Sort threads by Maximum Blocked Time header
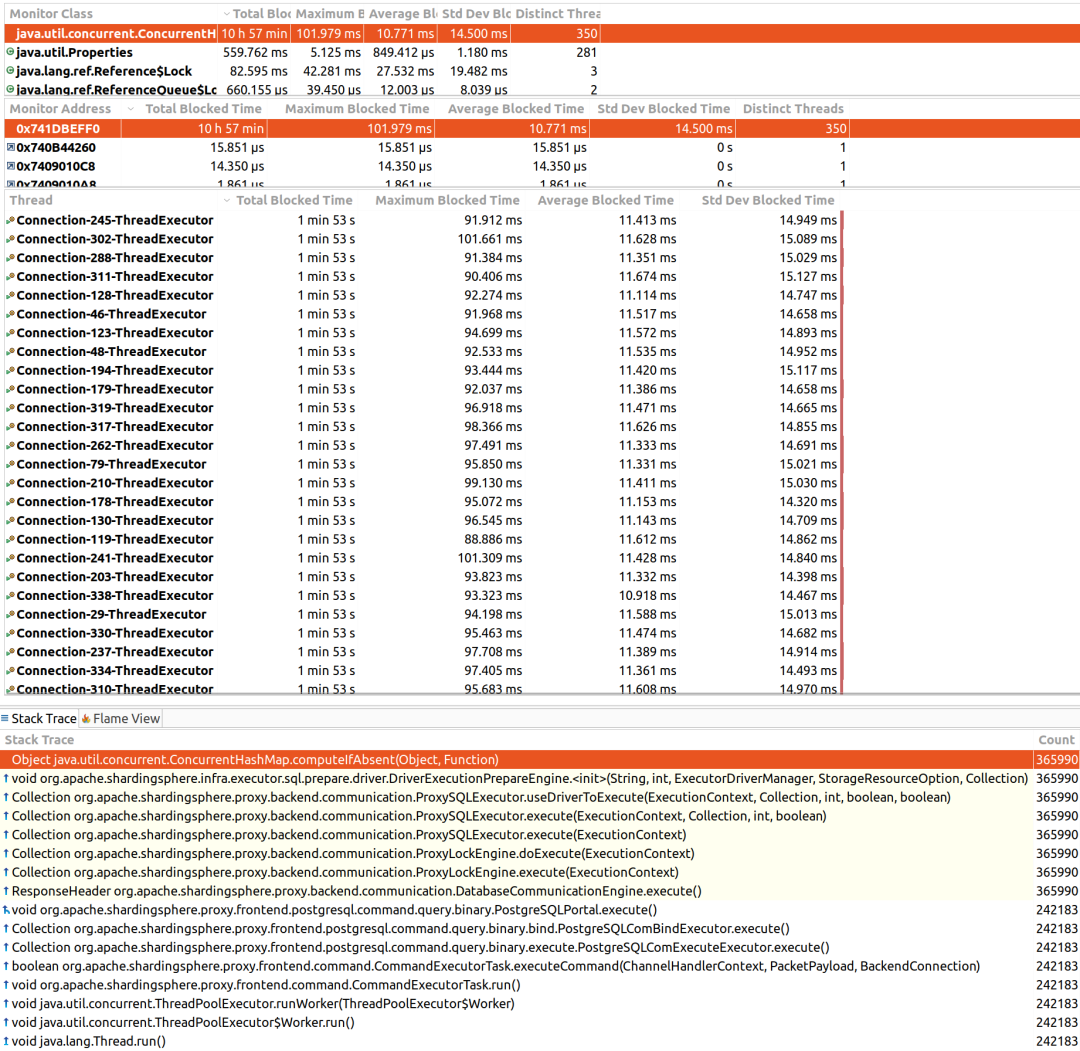The height and width of the screenshot is (1051, 1080). (x=447, y=200)
